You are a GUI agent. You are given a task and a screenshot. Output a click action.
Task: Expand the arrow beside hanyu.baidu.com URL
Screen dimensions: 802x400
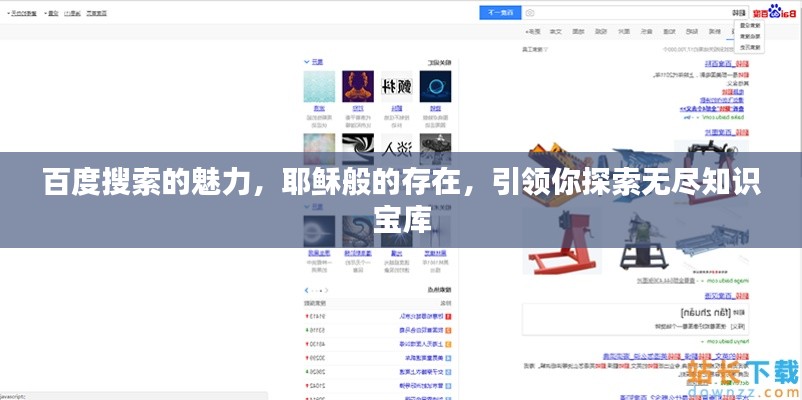tap(703, 341)
